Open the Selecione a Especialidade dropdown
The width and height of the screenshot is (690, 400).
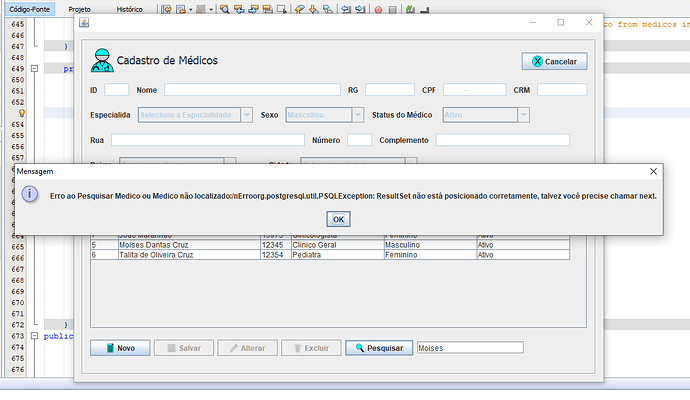[195, 115]
